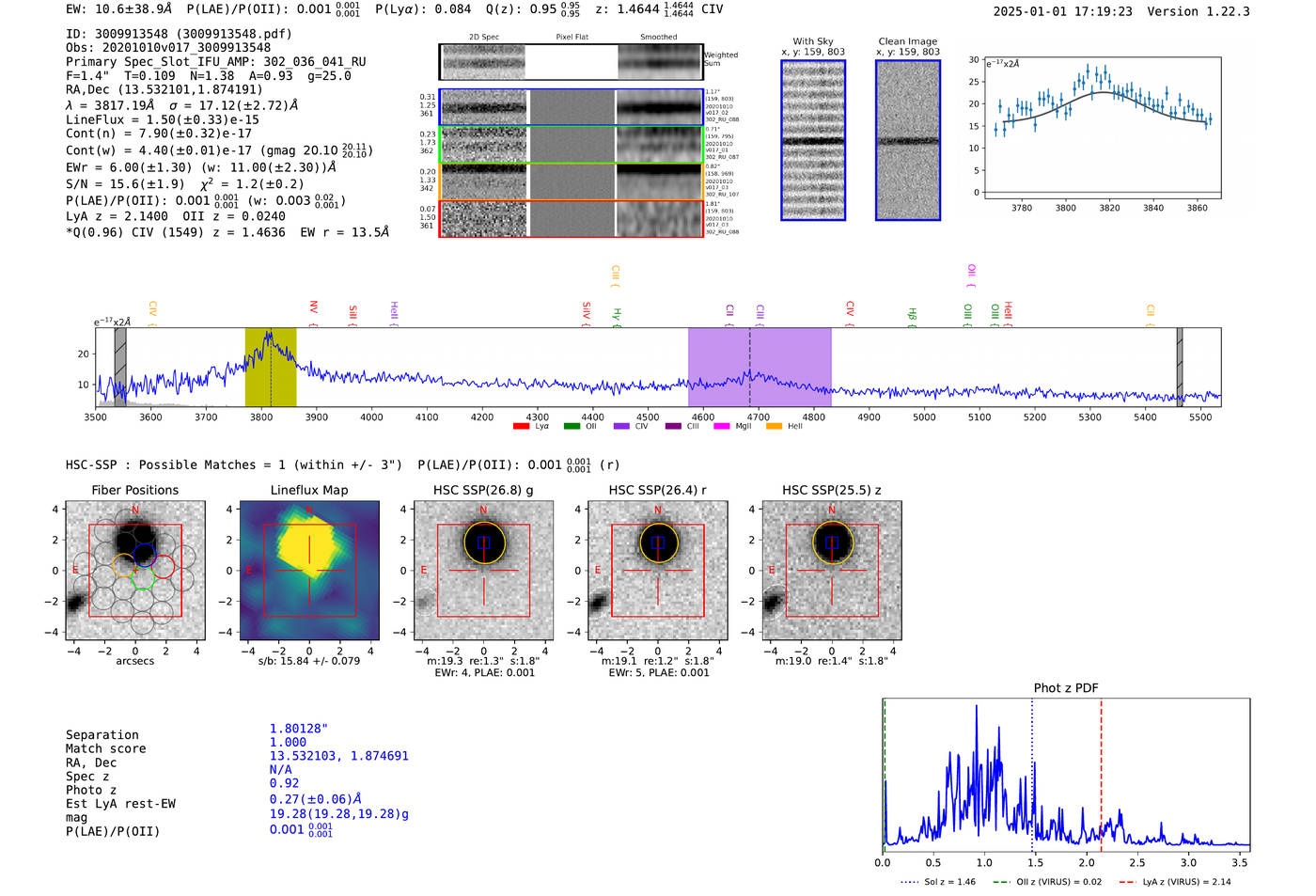Select the green-bordered 2D spectrum row
Viewport: 1316px width, 896px height.
click(x=572, y=145)
